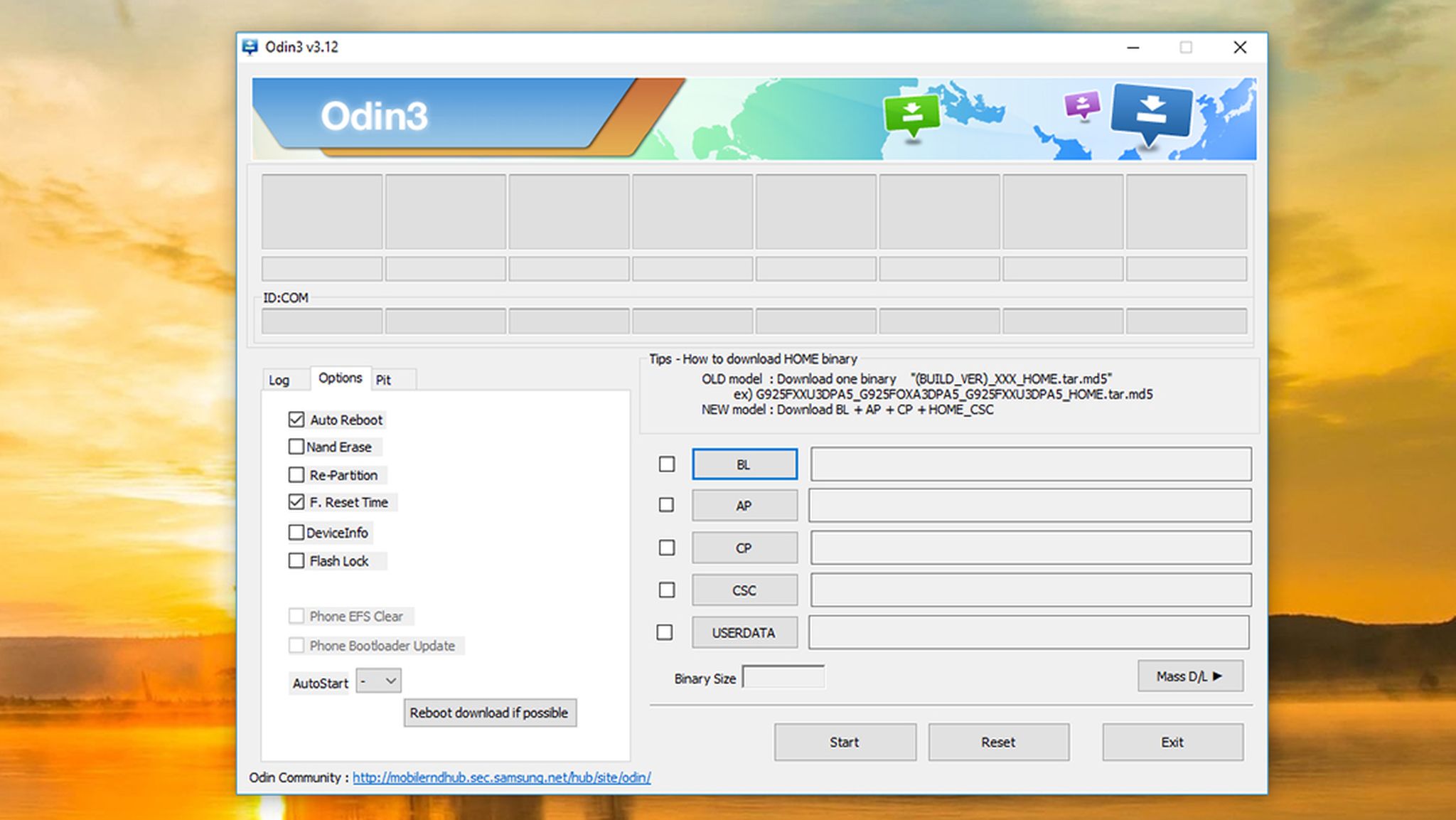The width and height of the screenshot is (1456, 820).
Task: Check the Re-Partition checkbox
Action: (x=296, y=474)
